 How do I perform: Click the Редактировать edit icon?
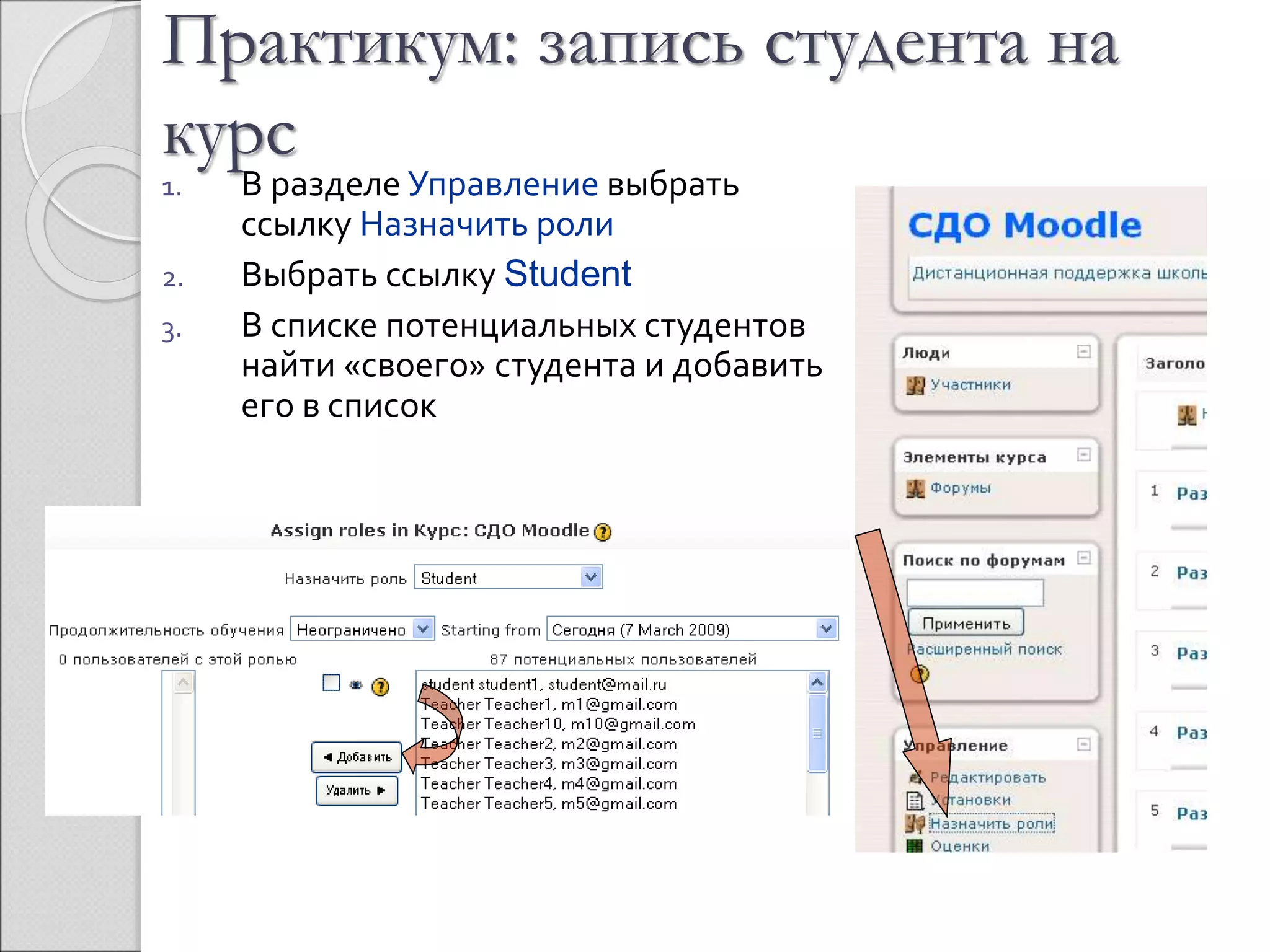915,777
